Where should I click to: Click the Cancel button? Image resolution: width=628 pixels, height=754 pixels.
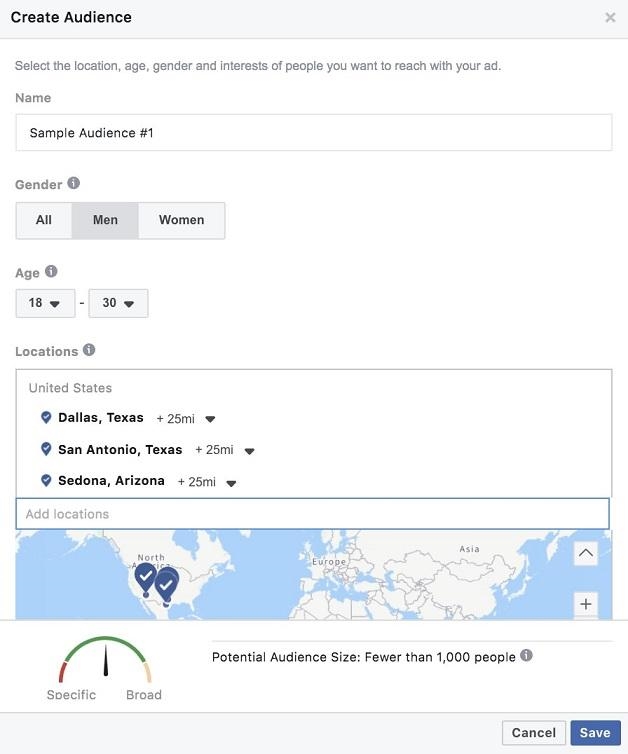[533, 733]
